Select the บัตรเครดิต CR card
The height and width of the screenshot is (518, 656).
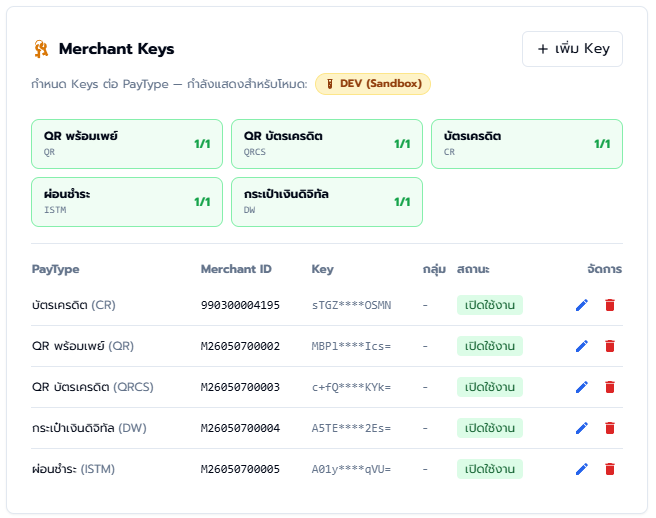527,144
